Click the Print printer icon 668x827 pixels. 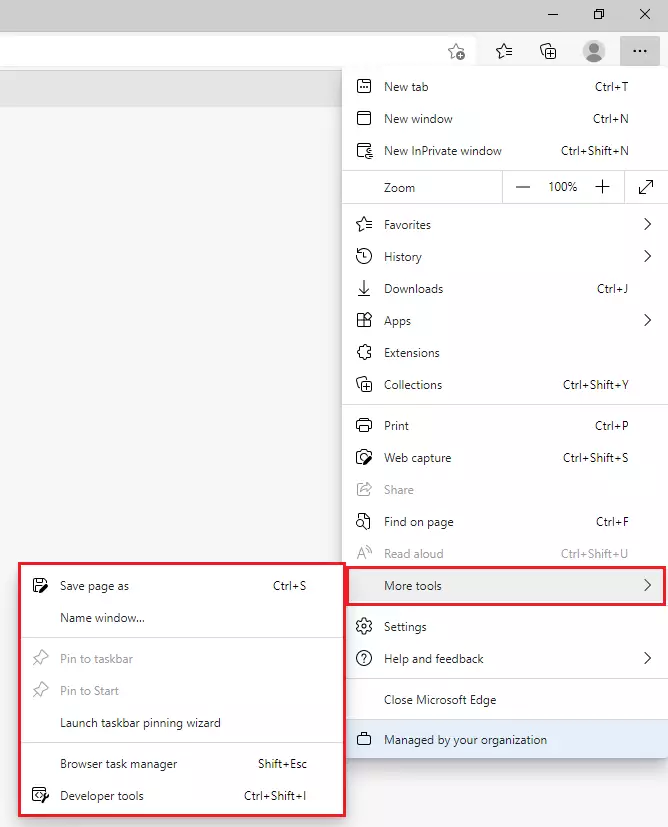(364, 425)
